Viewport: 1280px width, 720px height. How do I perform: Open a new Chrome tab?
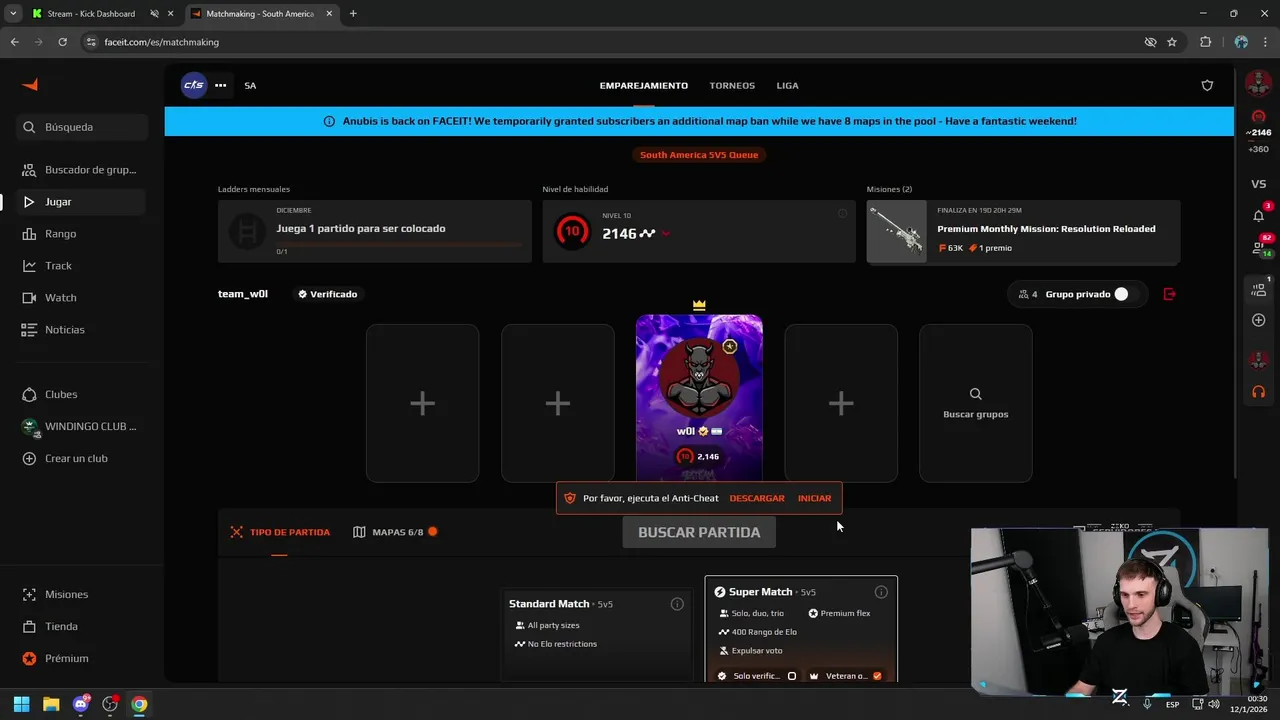tap(353, 14)
